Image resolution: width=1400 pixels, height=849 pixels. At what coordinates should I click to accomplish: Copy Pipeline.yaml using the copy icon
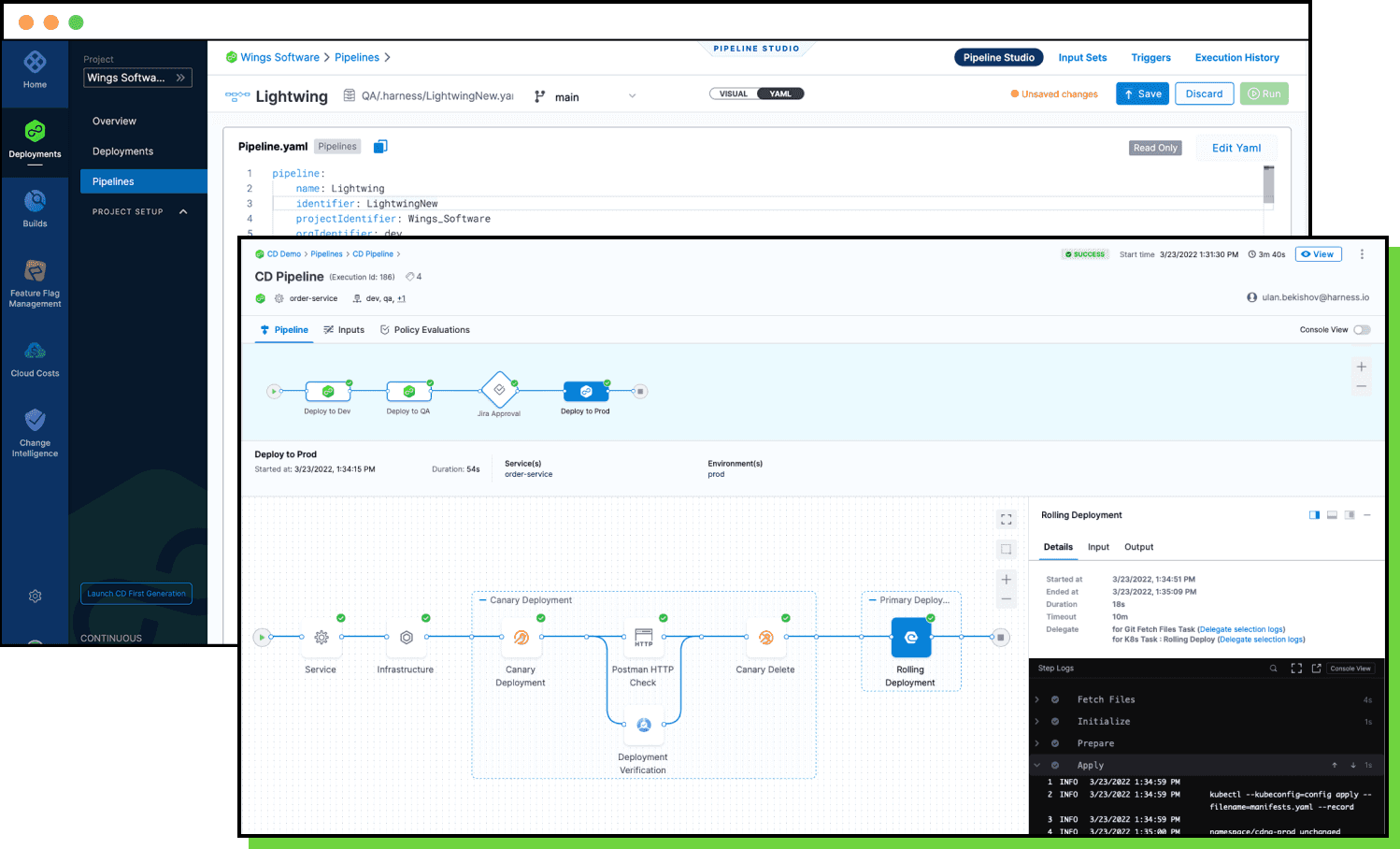380,147
